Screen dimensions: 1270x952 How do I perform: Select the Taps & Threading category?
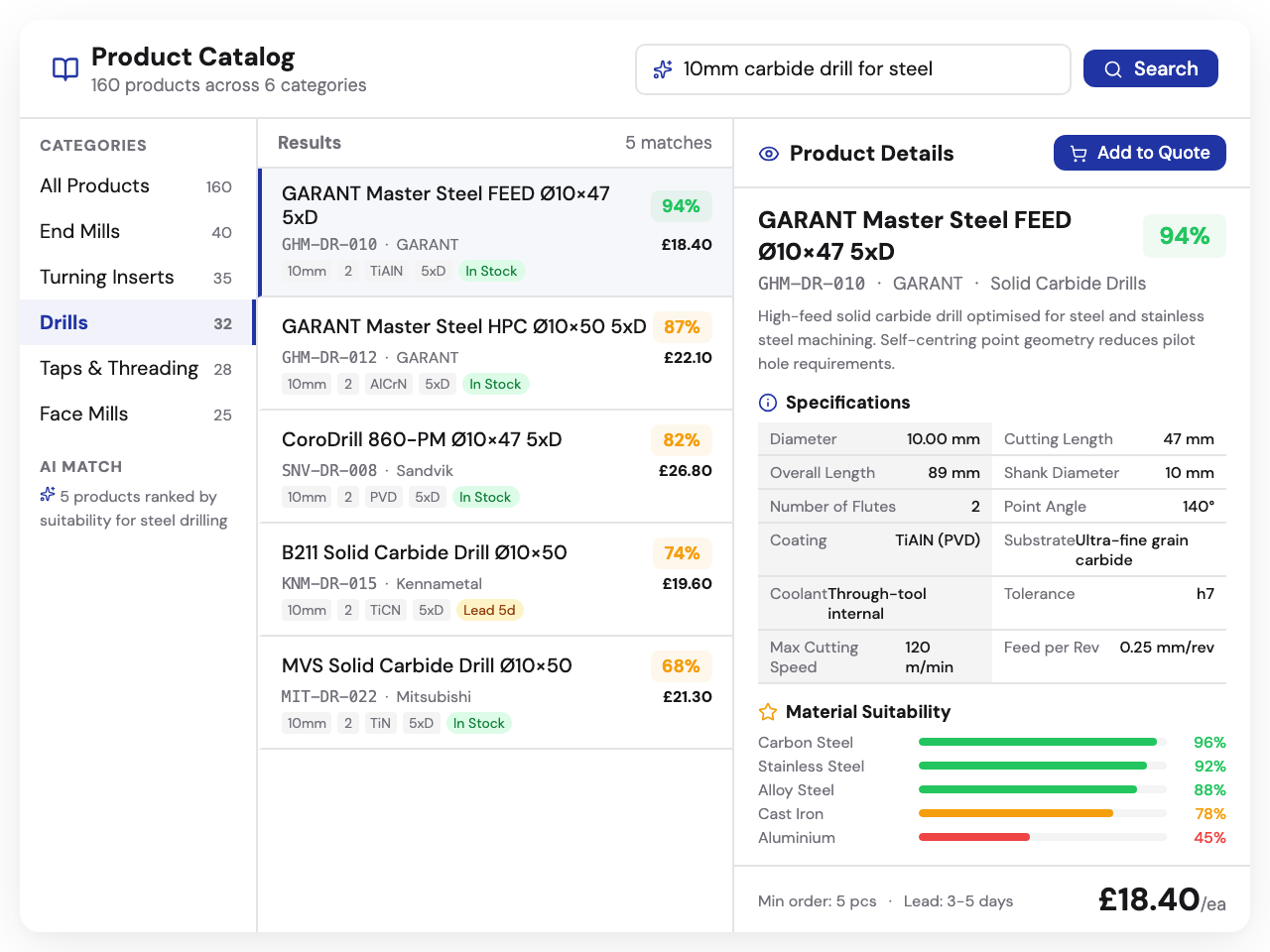pos(118,368)
